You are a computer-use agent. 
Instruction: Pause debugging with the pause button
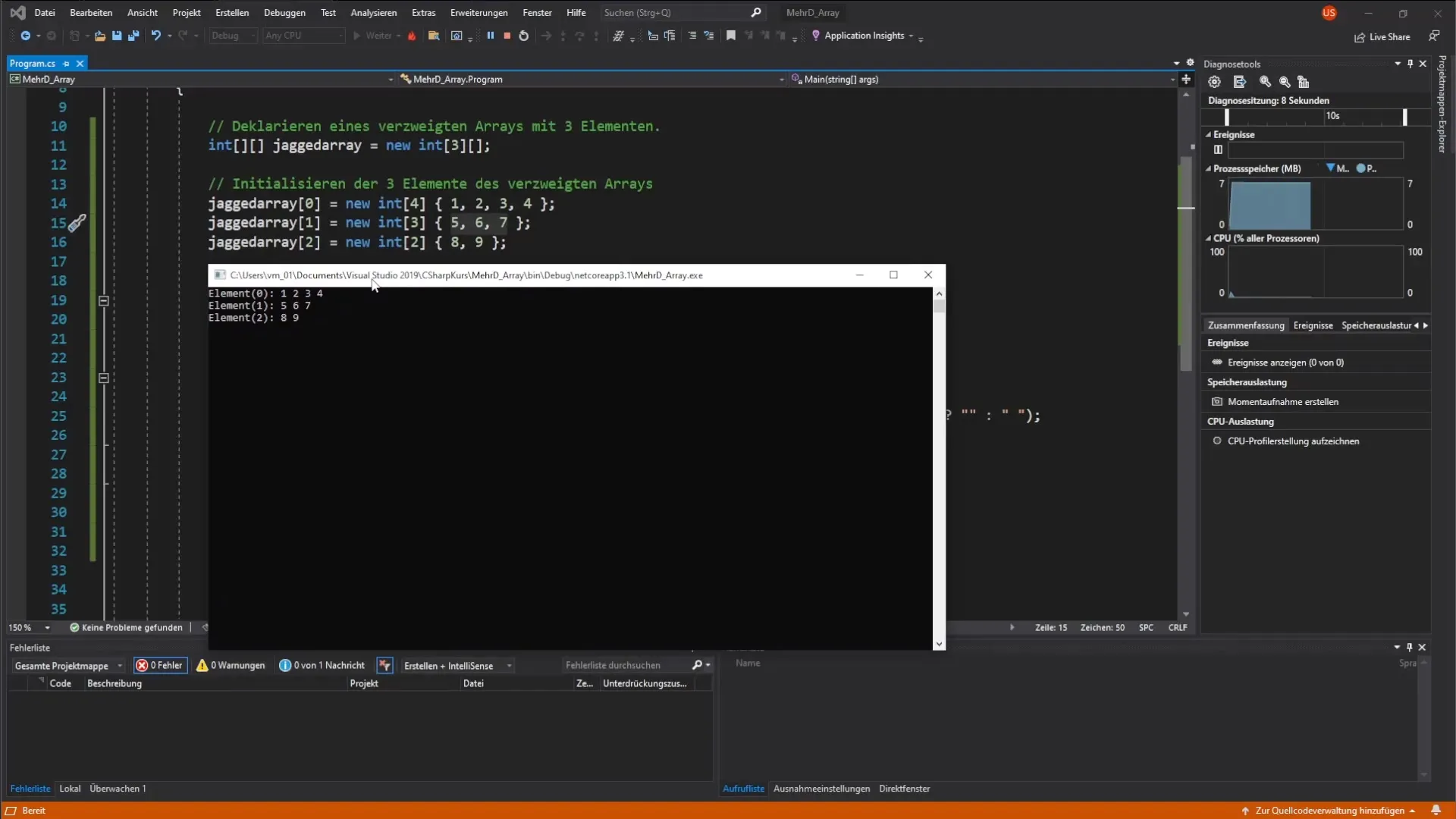pos(490,36)
